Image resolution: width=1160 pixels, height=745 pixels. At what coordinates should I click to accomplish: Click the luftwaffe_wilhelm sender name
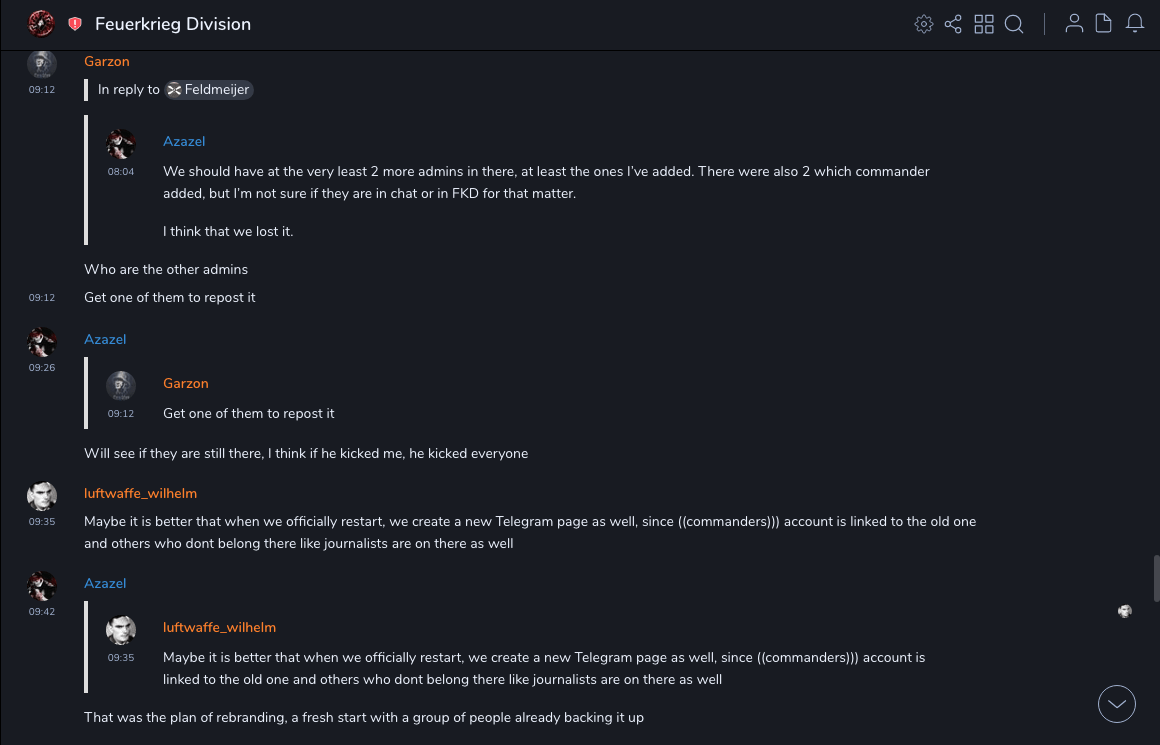click(x=140, y=494)
